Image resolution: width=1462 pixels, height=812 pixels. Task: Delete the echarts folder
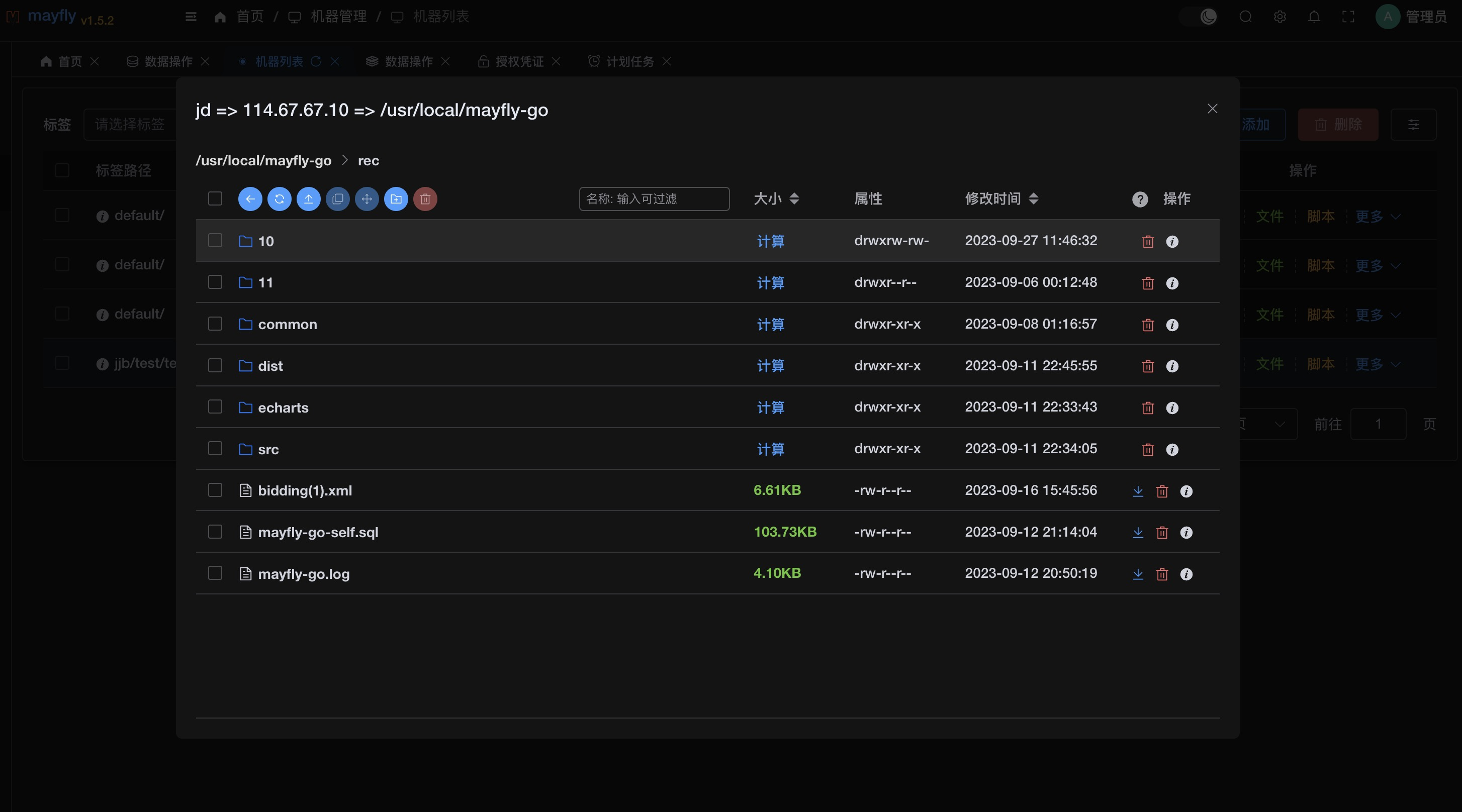(x=1148, y=408)
